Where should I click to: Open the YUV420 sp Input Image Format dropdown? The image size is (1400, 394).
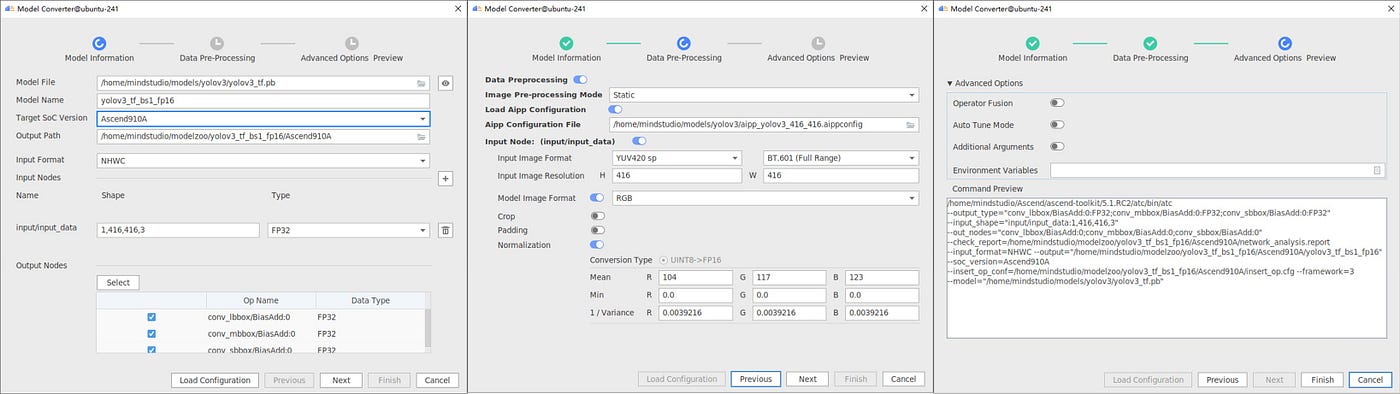pyautogui.click(x=677, y=158)
